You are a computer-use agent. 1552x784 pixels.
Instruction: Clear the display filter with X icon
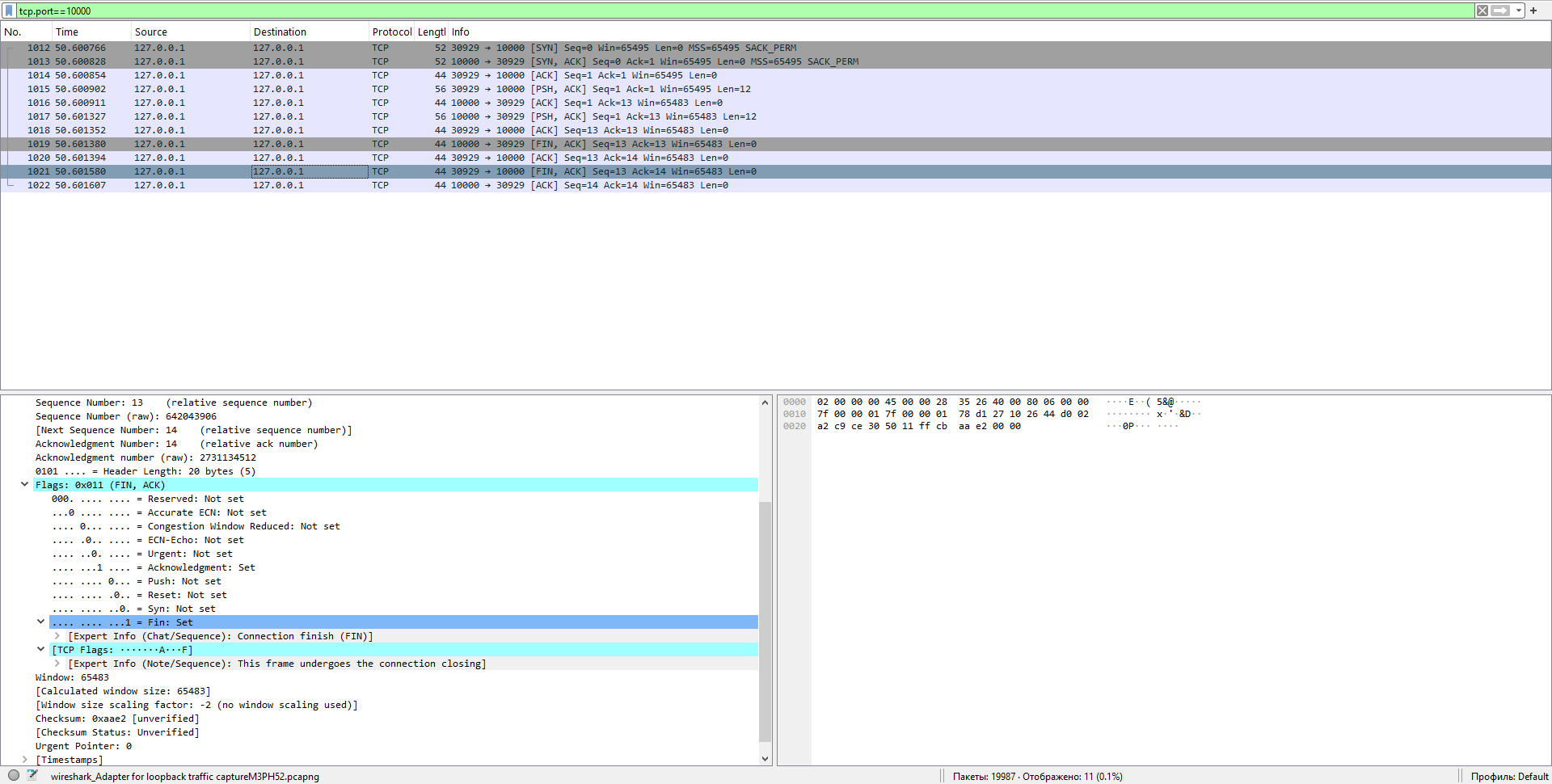(1482, 11)
